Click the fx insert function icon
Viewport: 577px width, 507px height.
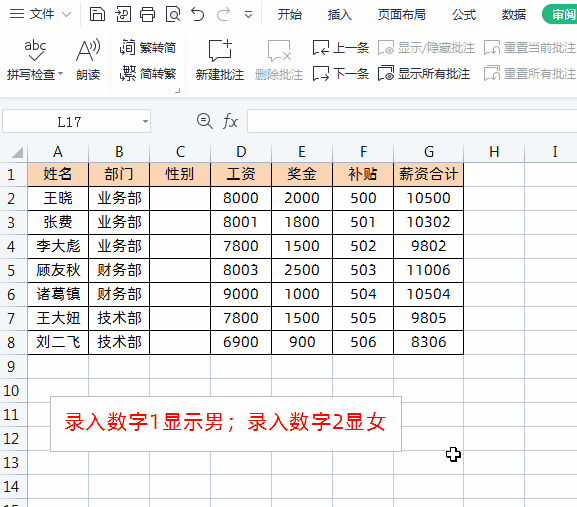(230, 121)
